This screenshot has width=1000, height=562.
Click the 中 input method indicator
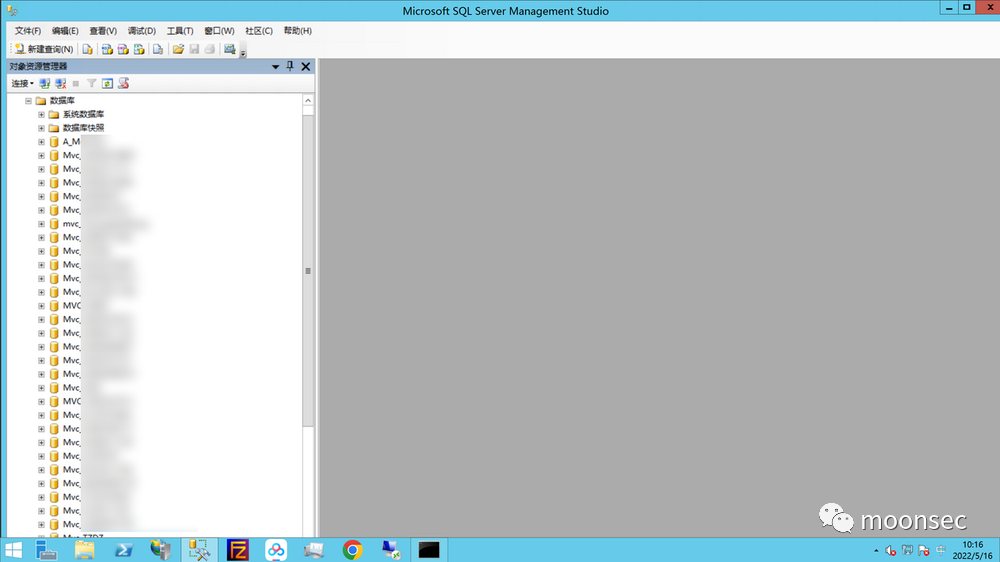click(941, 551)
